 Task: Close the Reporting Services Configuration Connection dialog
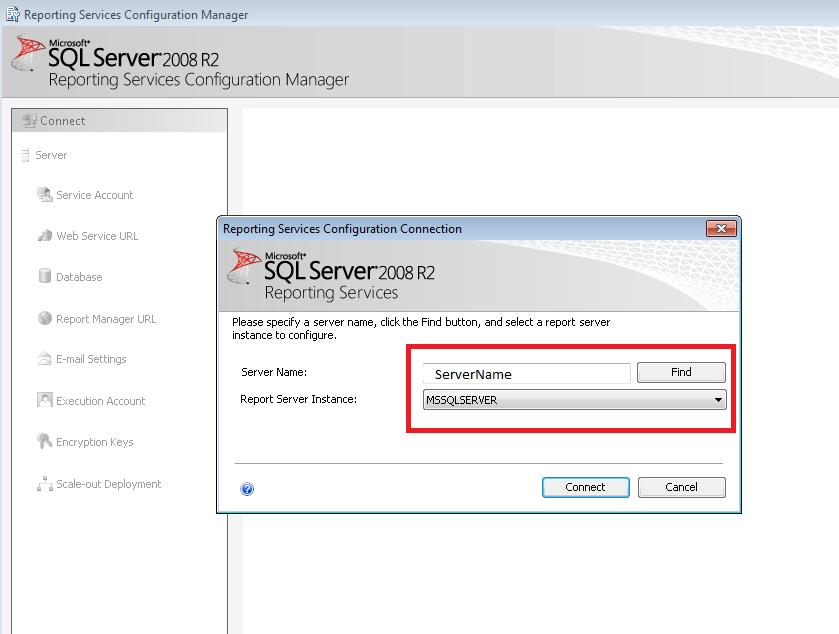[721, 228]
